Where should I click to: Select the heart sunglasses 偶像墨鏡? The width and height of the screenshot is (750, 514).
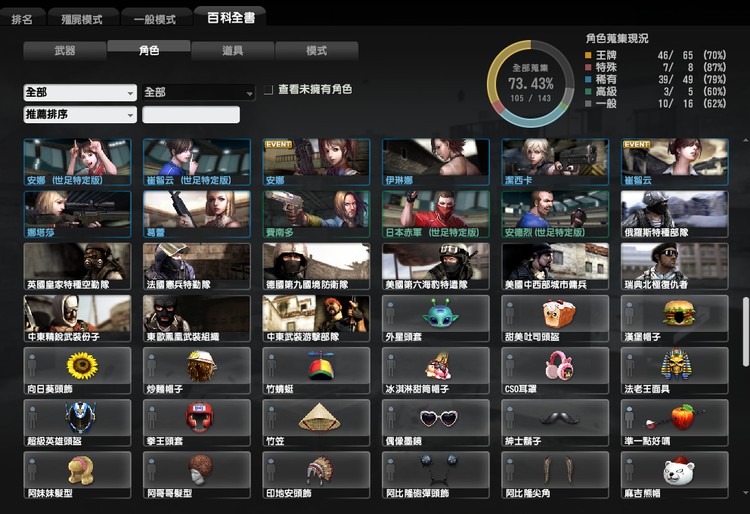[x=436, y=423]
